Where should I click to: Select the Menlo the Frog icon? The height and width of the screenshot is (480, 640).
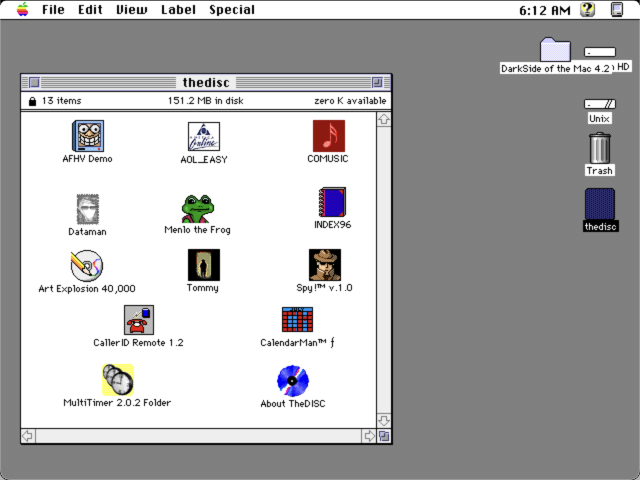point(198,209)
